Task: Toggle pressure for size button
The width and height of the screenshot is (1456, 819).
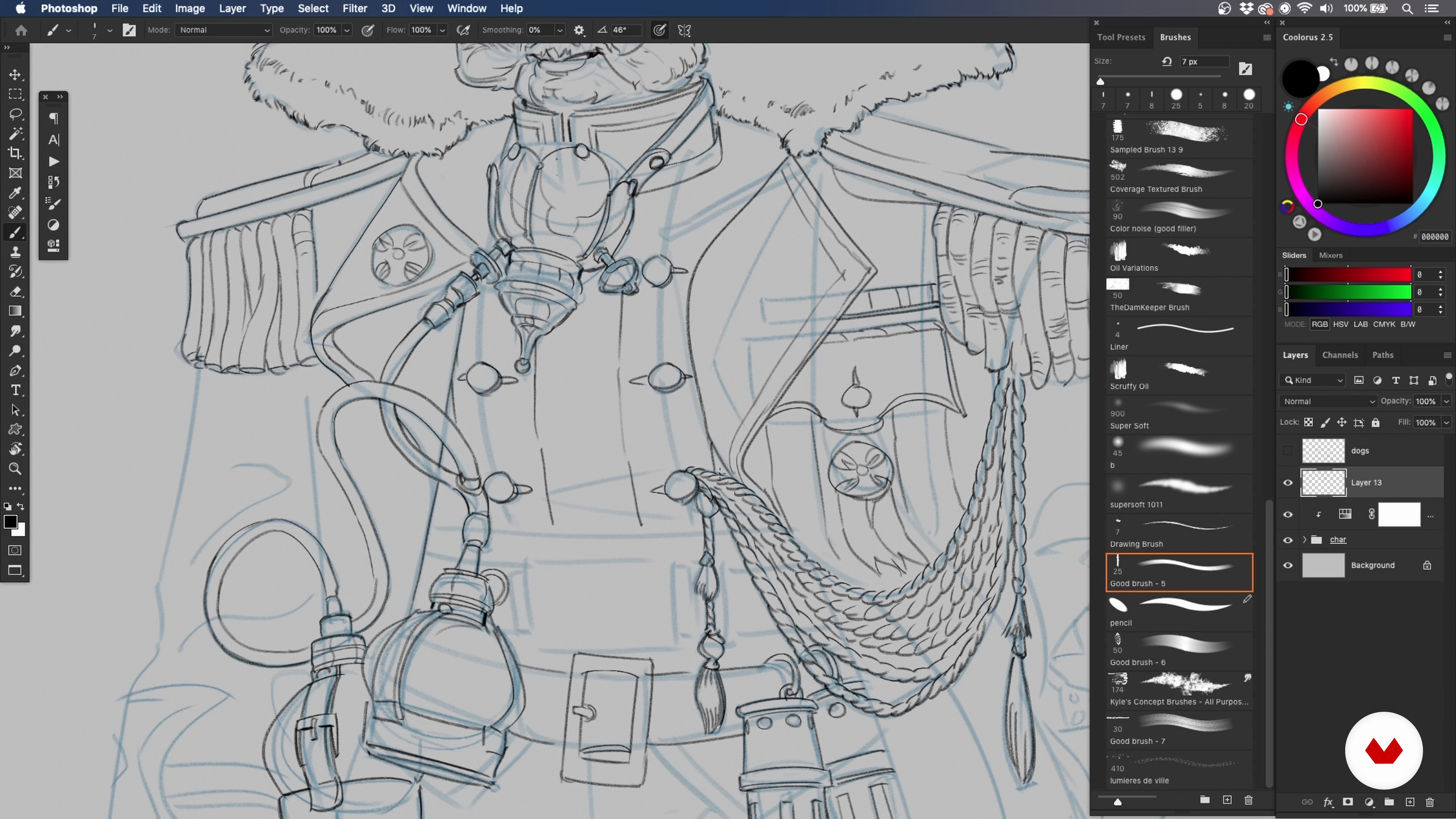Action: (659, 30)
